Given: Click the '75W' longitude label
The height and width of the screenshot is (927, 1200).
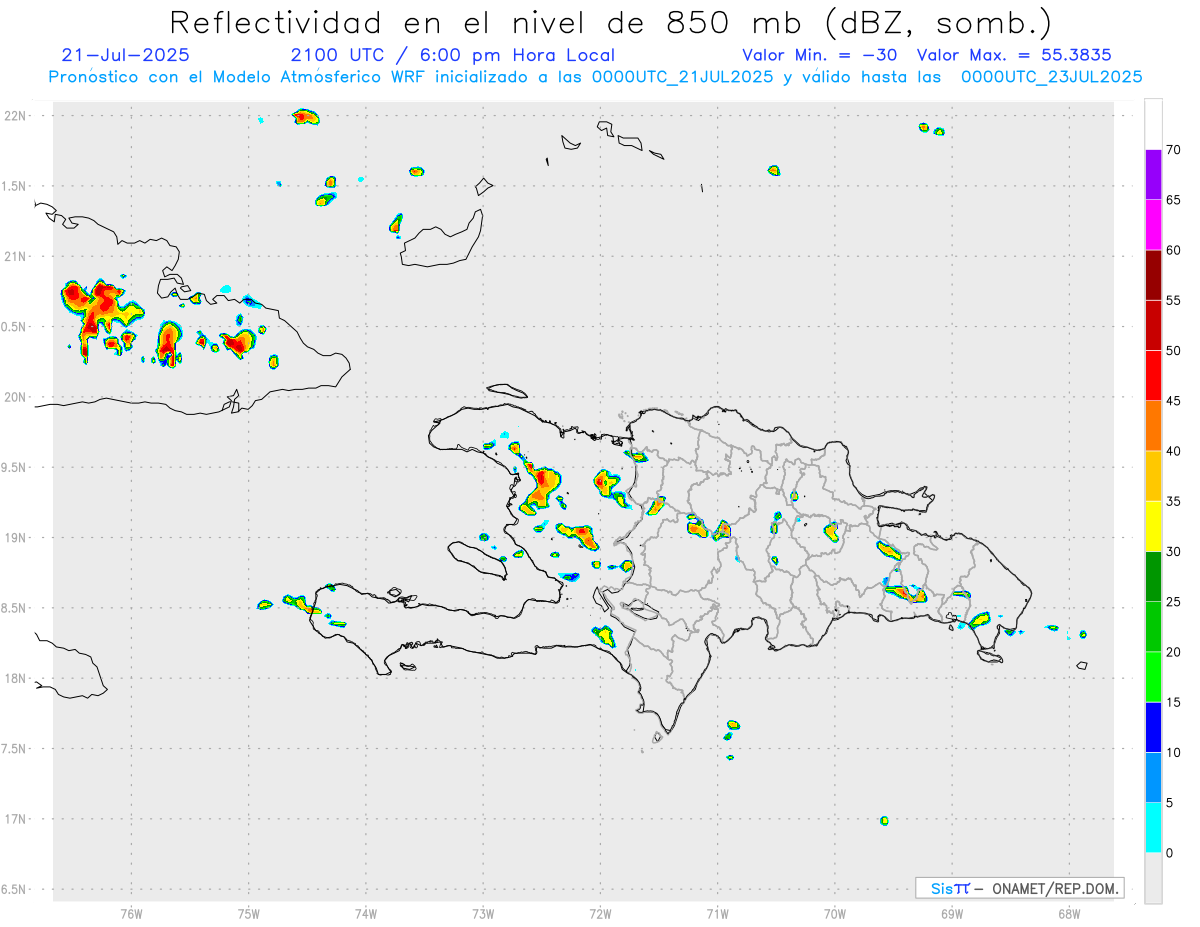Looking at the screenshot, I should coord(249,913).
